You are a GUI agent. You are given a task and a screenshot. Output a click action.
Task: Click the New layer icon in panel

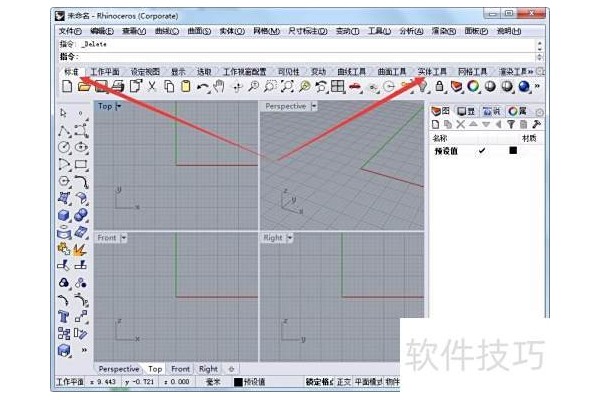tap(435, 124)
